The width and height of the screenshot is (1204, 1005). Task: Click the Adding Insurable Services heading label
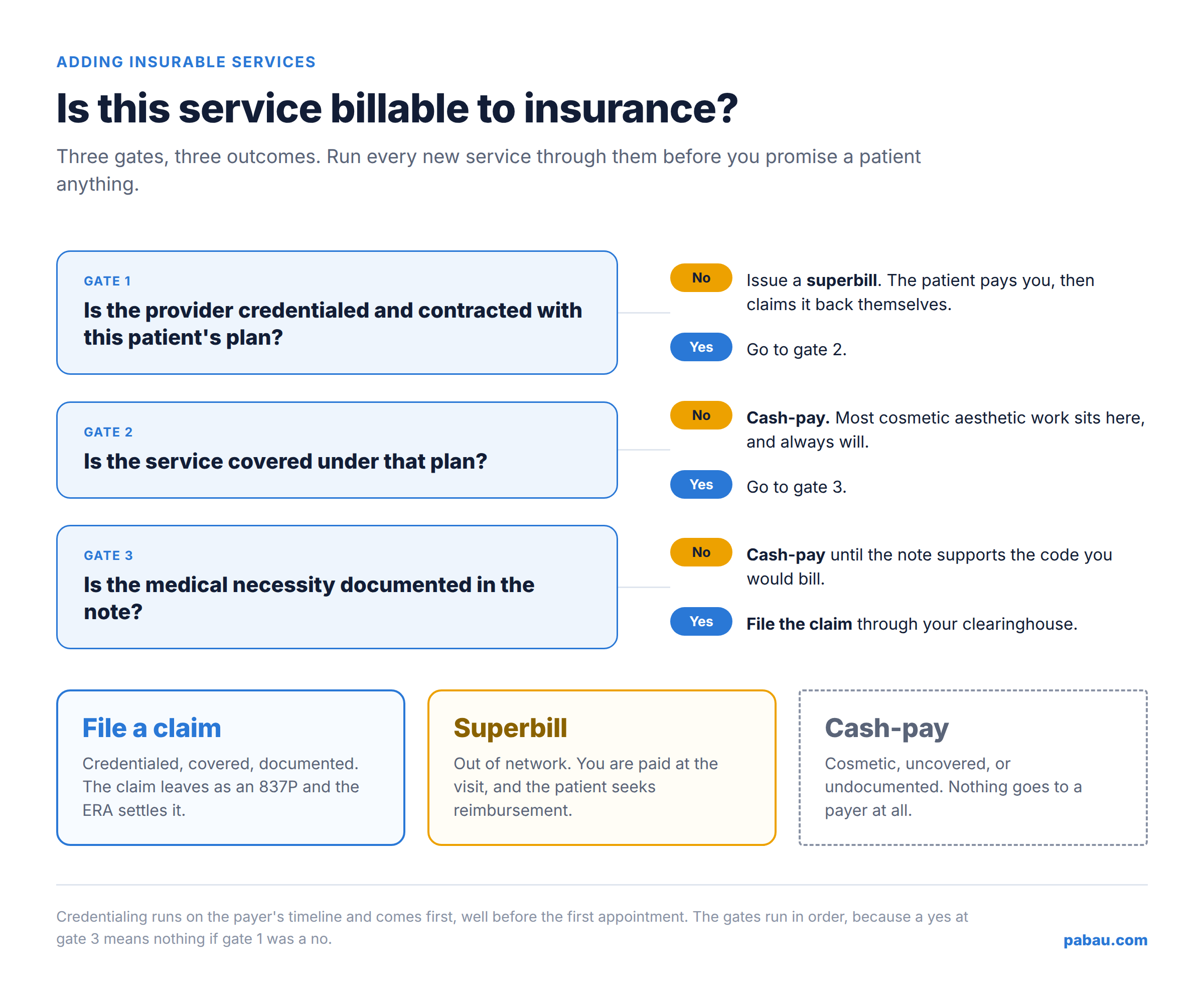coord(186,62)
